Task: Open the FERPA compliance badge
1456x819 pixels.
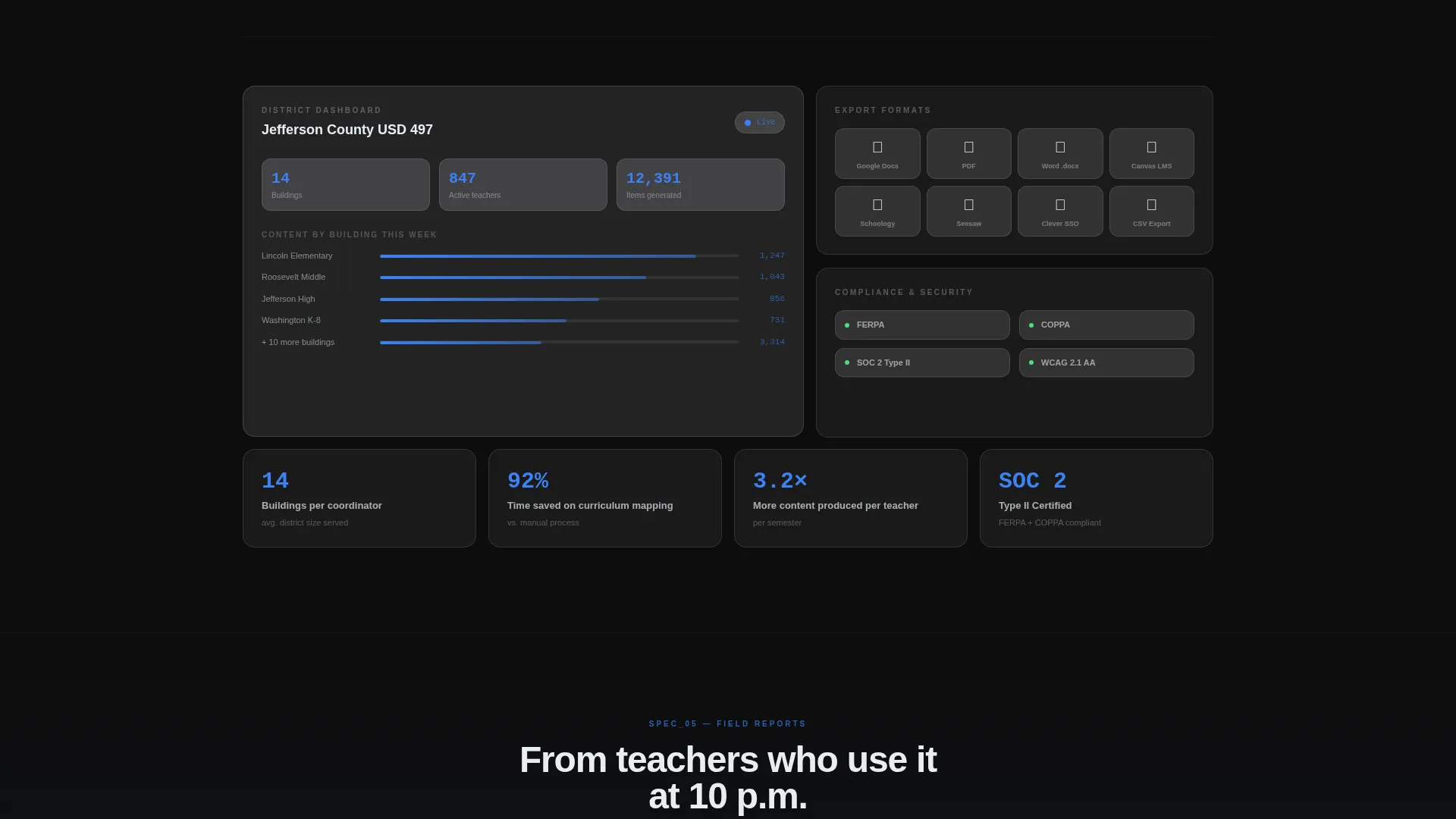Action: pos(922,325)
